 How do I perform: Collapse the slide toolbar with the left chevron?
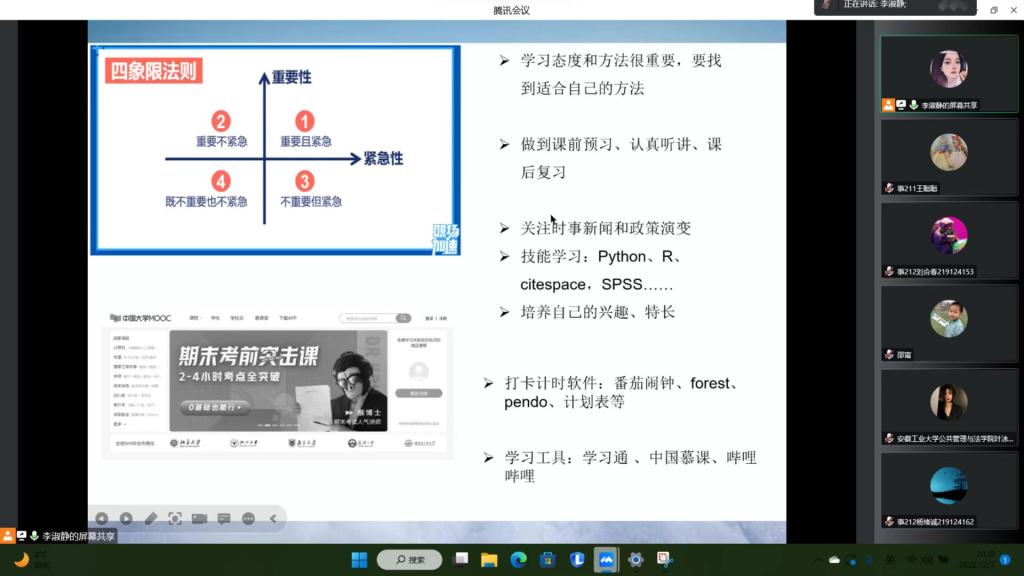(272, 518)
